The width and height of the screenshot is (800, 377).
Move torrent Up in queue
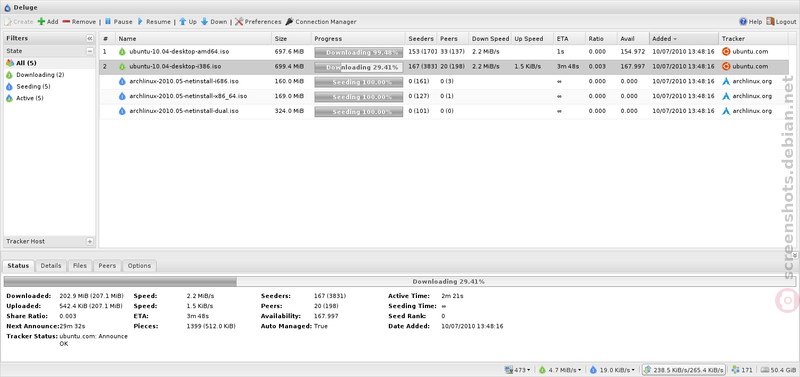tap(187, 22)
